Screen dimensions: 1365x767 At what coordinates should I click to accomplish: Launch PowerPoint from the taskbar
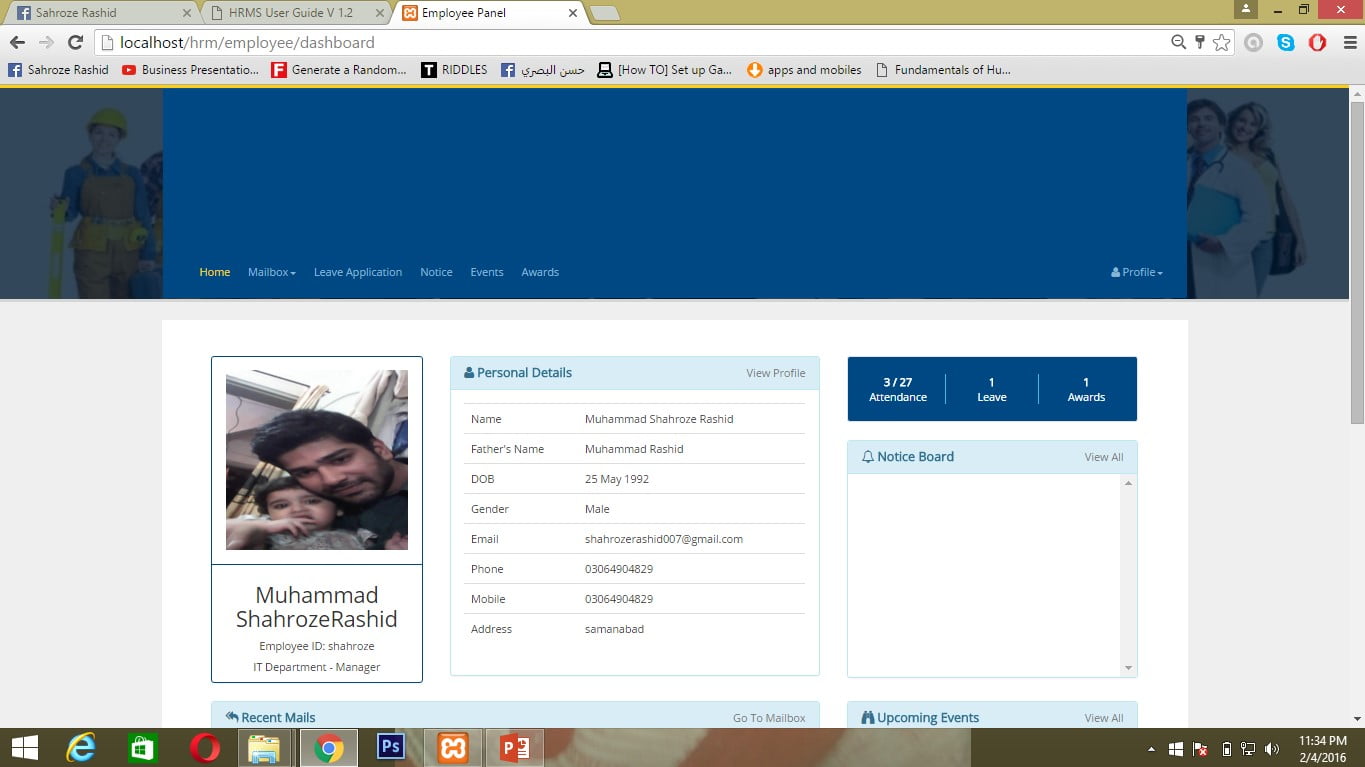pyautogui.click(x=514, y=747)
